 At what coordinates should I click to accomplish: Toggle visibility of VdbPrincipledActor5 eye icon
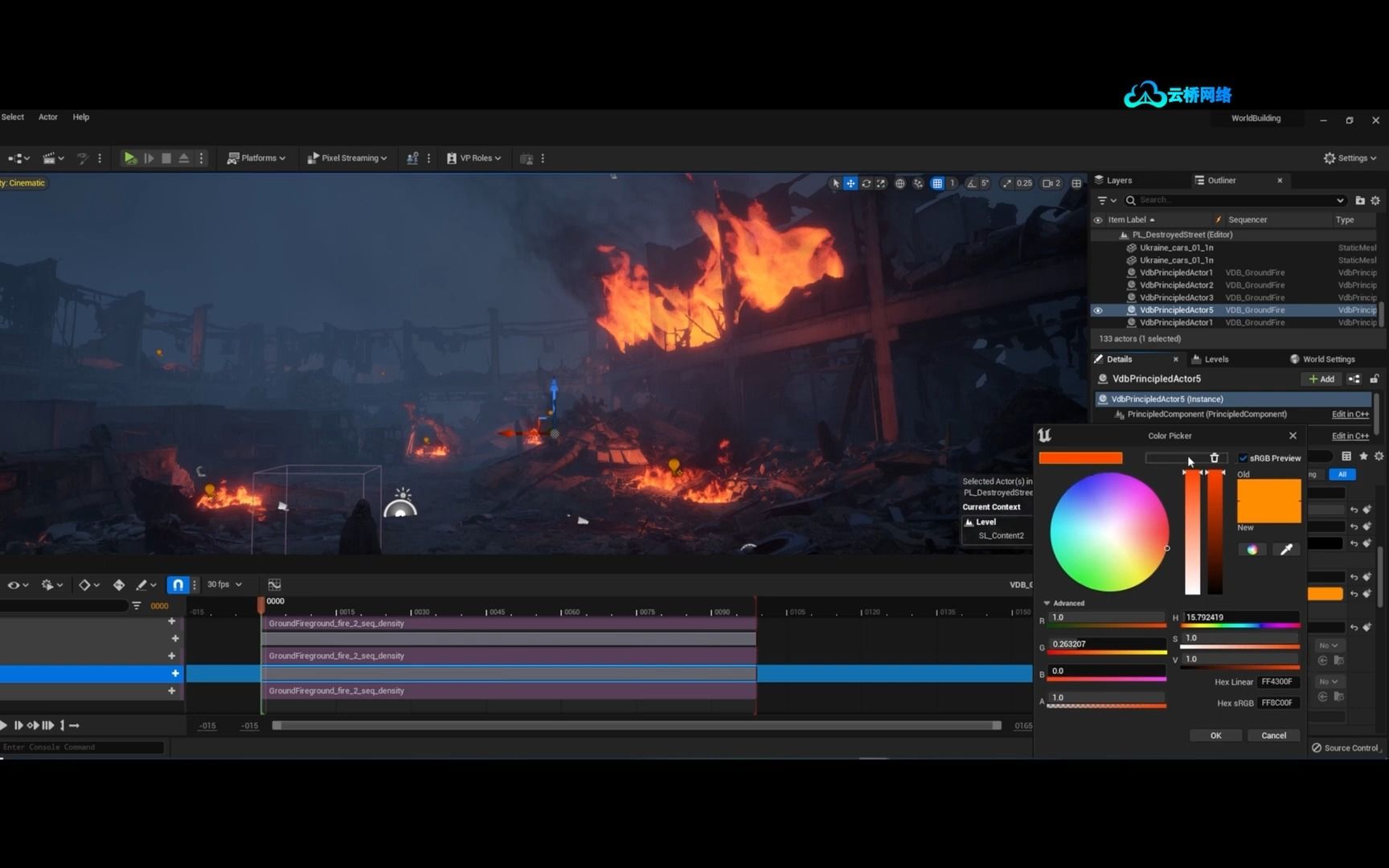pos(1098,310)
